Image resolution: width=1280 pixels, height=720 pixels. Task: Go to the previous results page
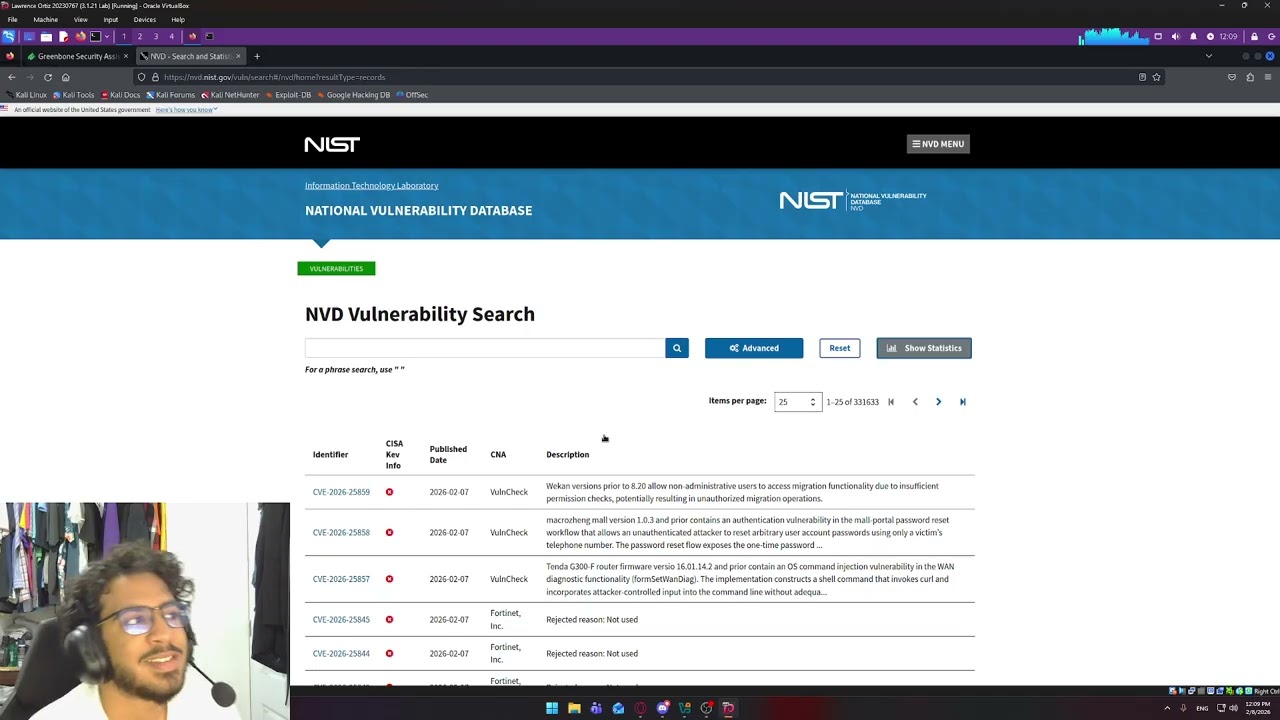(915, 402)
